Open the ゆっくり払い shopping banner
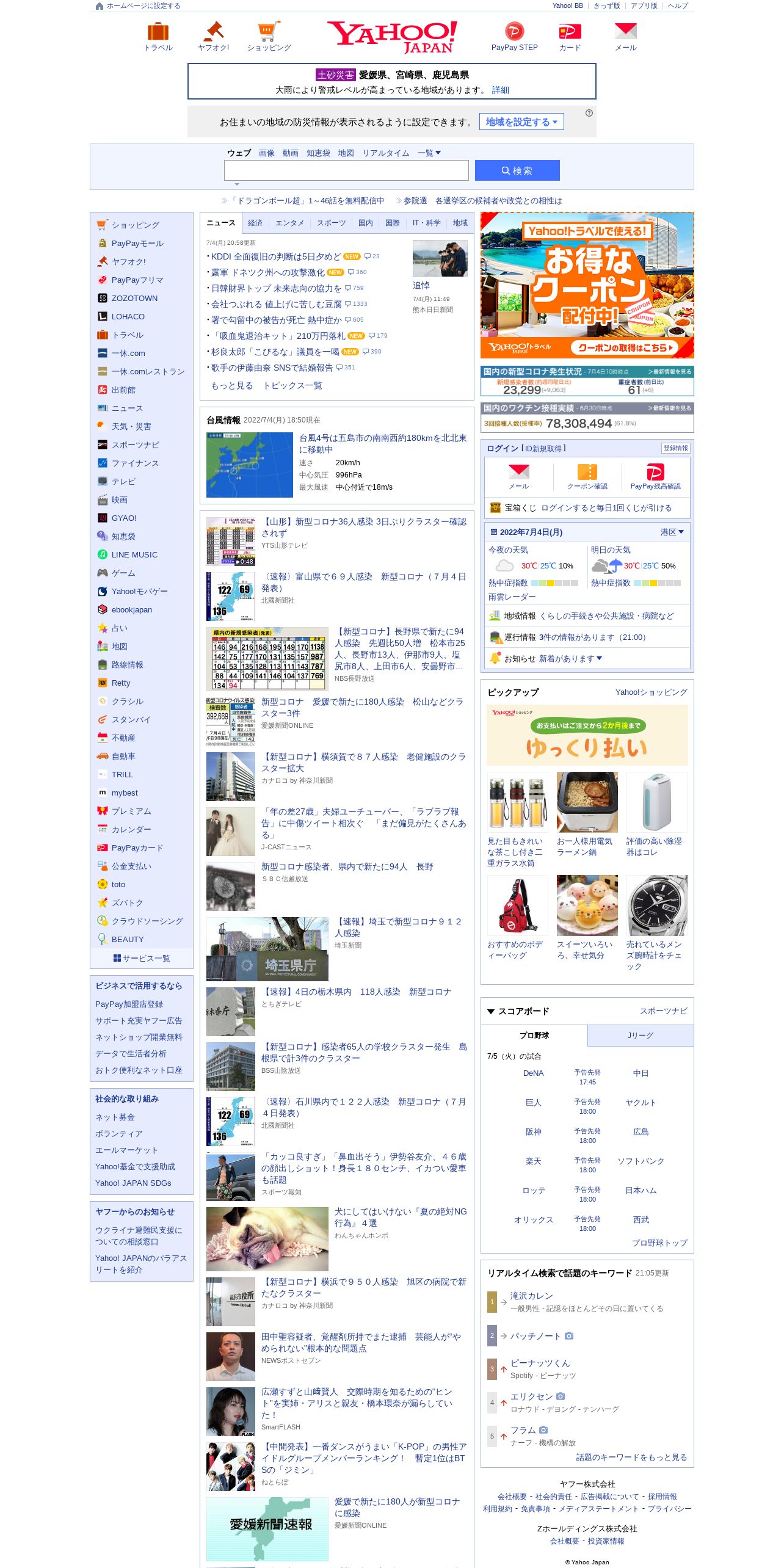 click(x=587, y=735)
